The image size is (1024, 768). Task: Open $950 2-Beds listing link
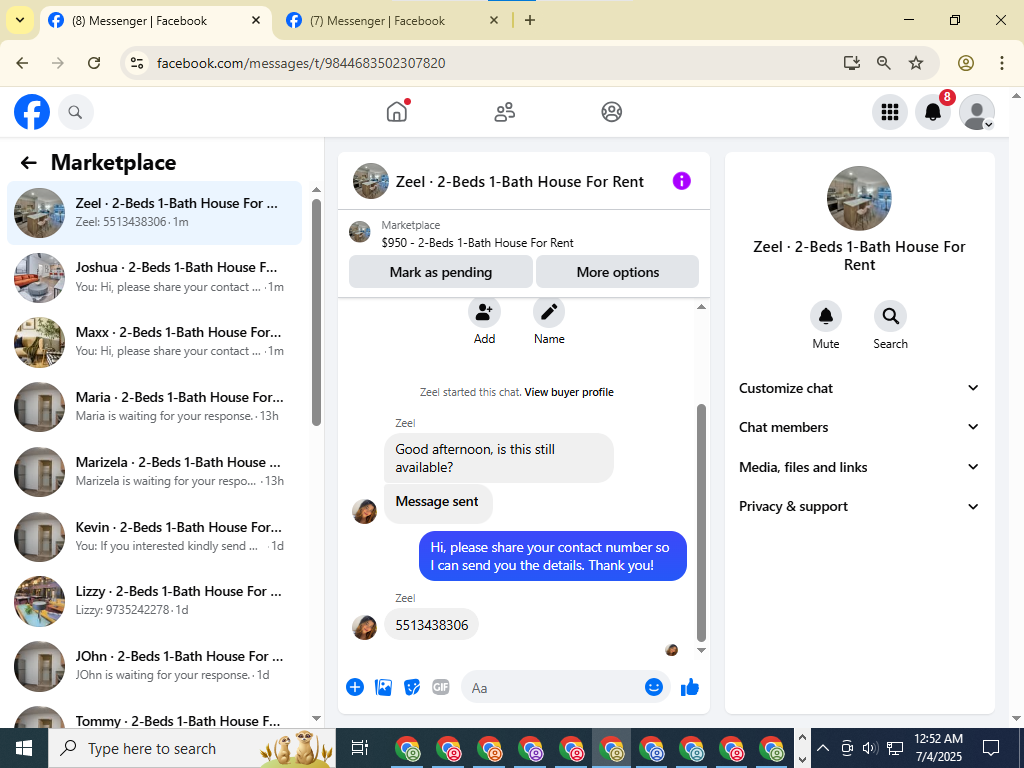pos(477,243)
